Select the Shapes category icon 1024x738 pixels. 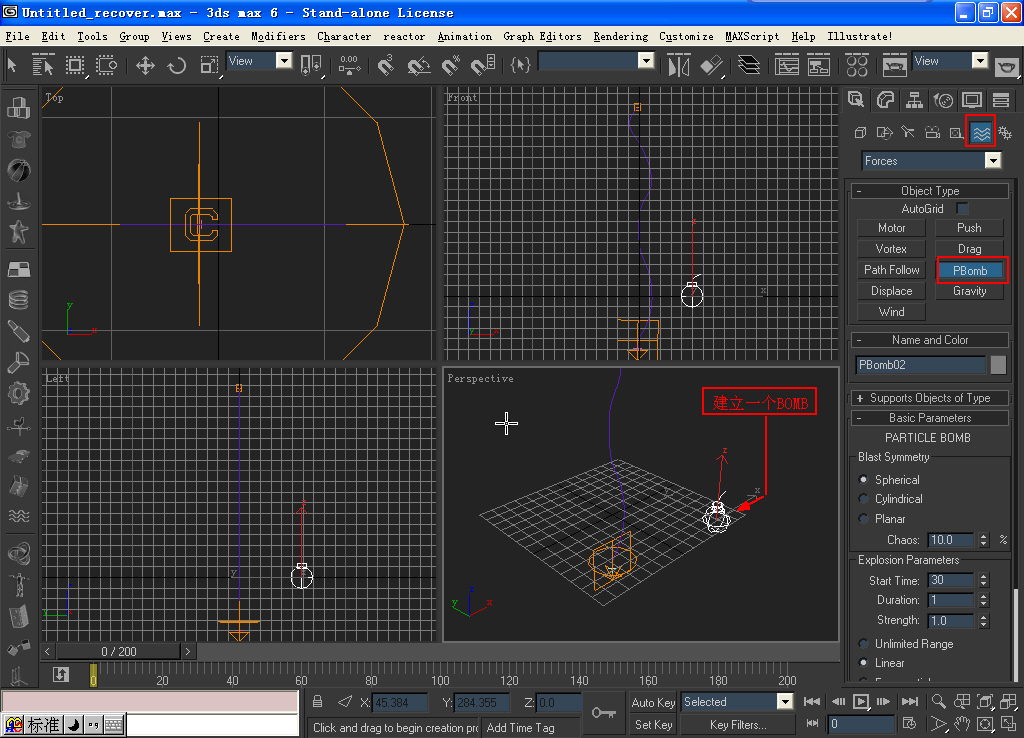click(884, 133)
